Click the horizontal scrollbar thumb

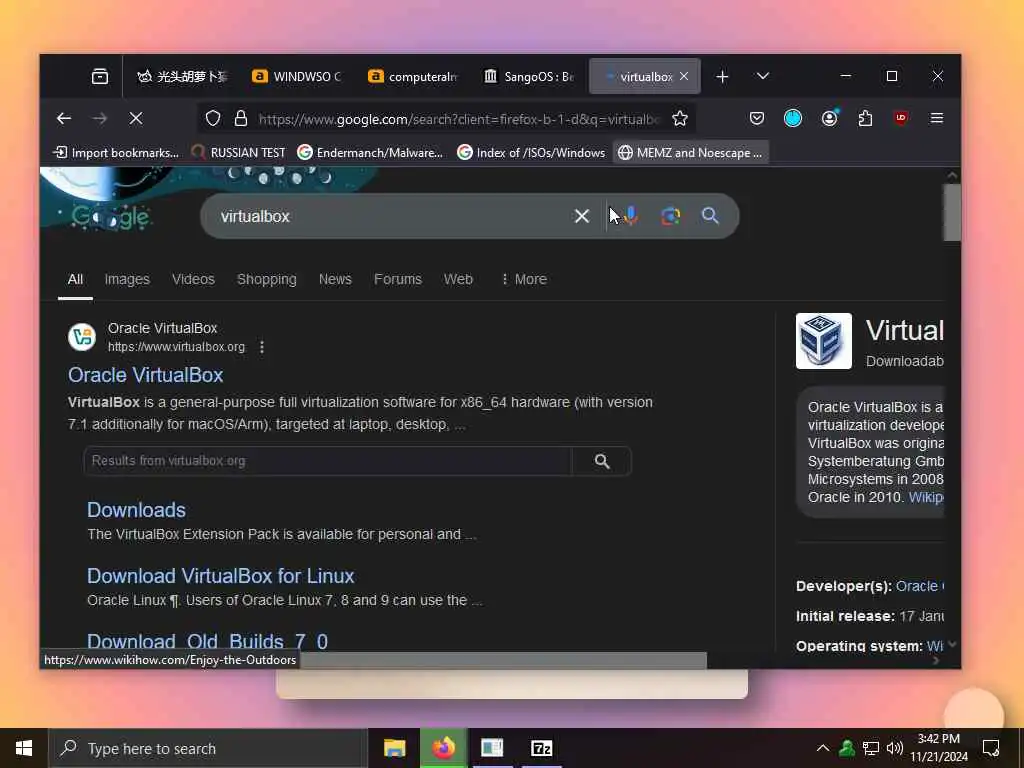tap(503, 660)
